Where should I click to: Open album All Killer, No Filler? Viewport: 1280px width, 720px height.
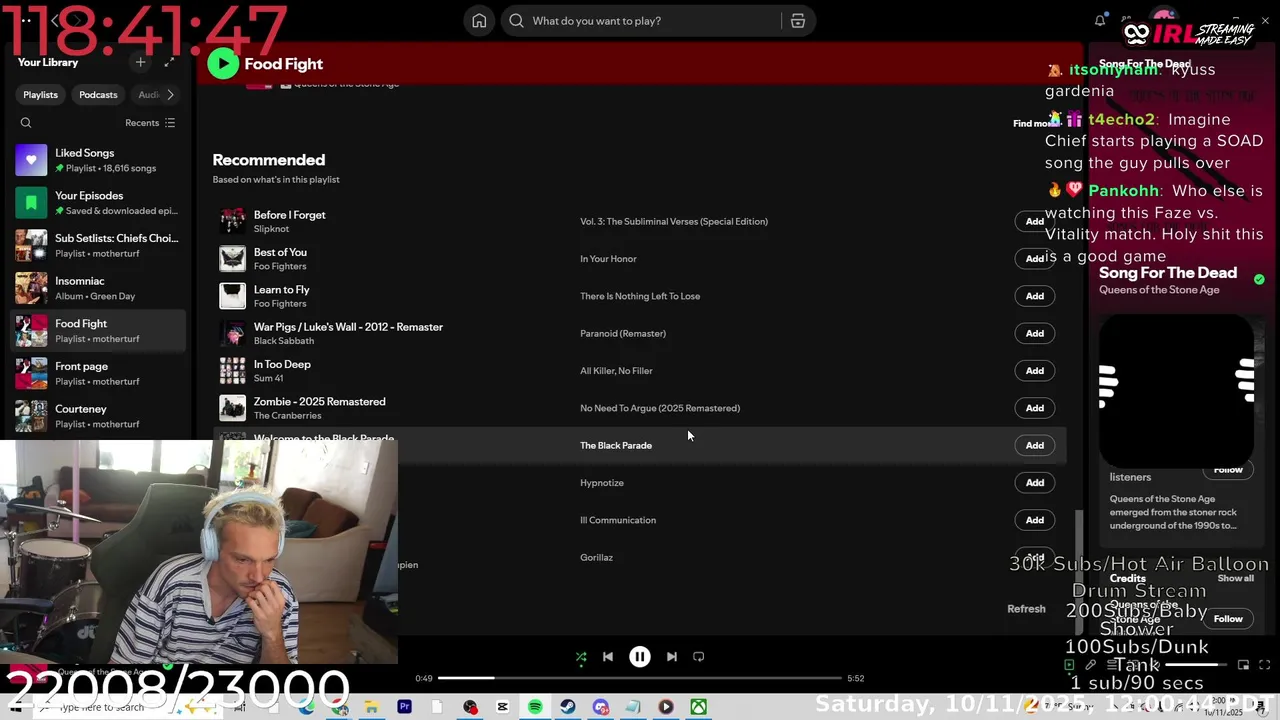tap(616, 371)
